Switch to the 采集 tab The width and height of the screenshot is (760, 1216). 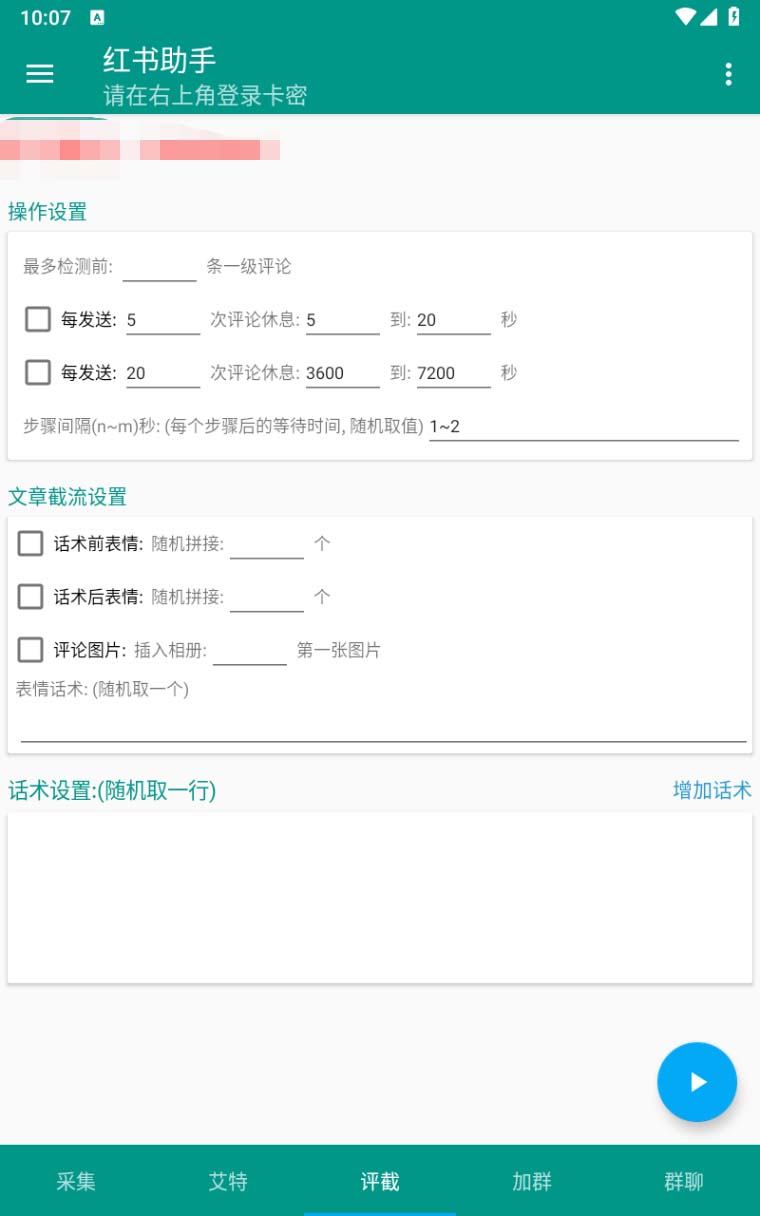tap(76, 1182)
